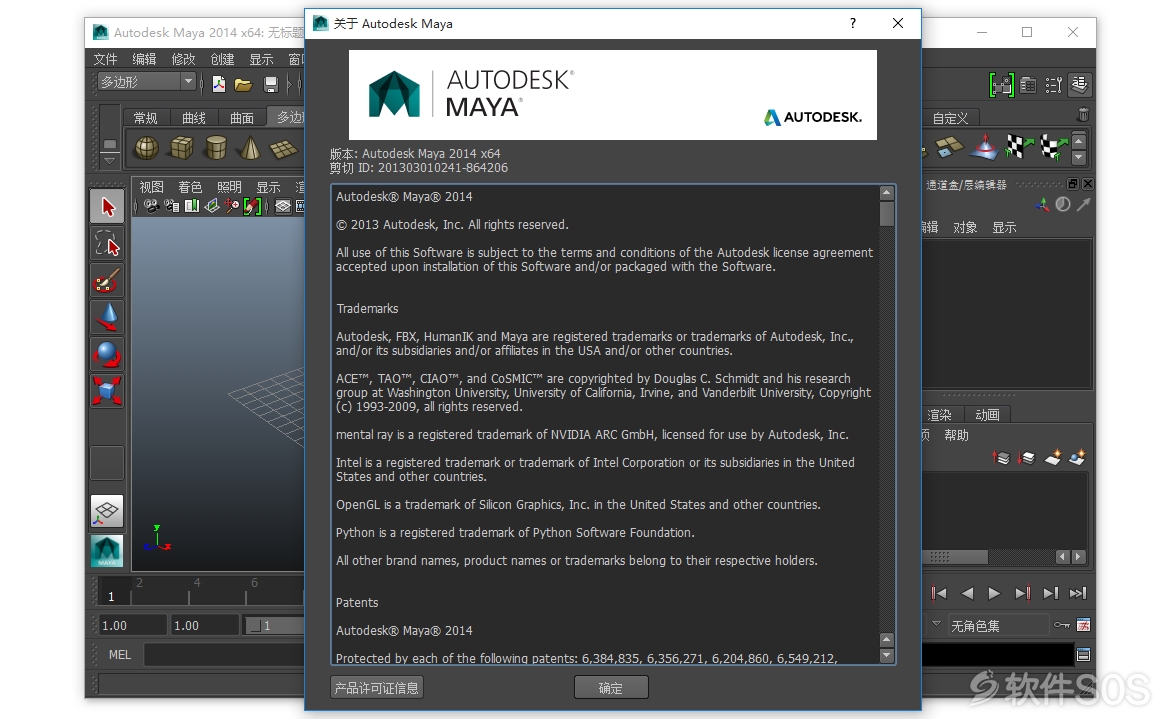Play the animation forward
The width and height of the screenshot is (1167, 719).
[x=994, y=593]
